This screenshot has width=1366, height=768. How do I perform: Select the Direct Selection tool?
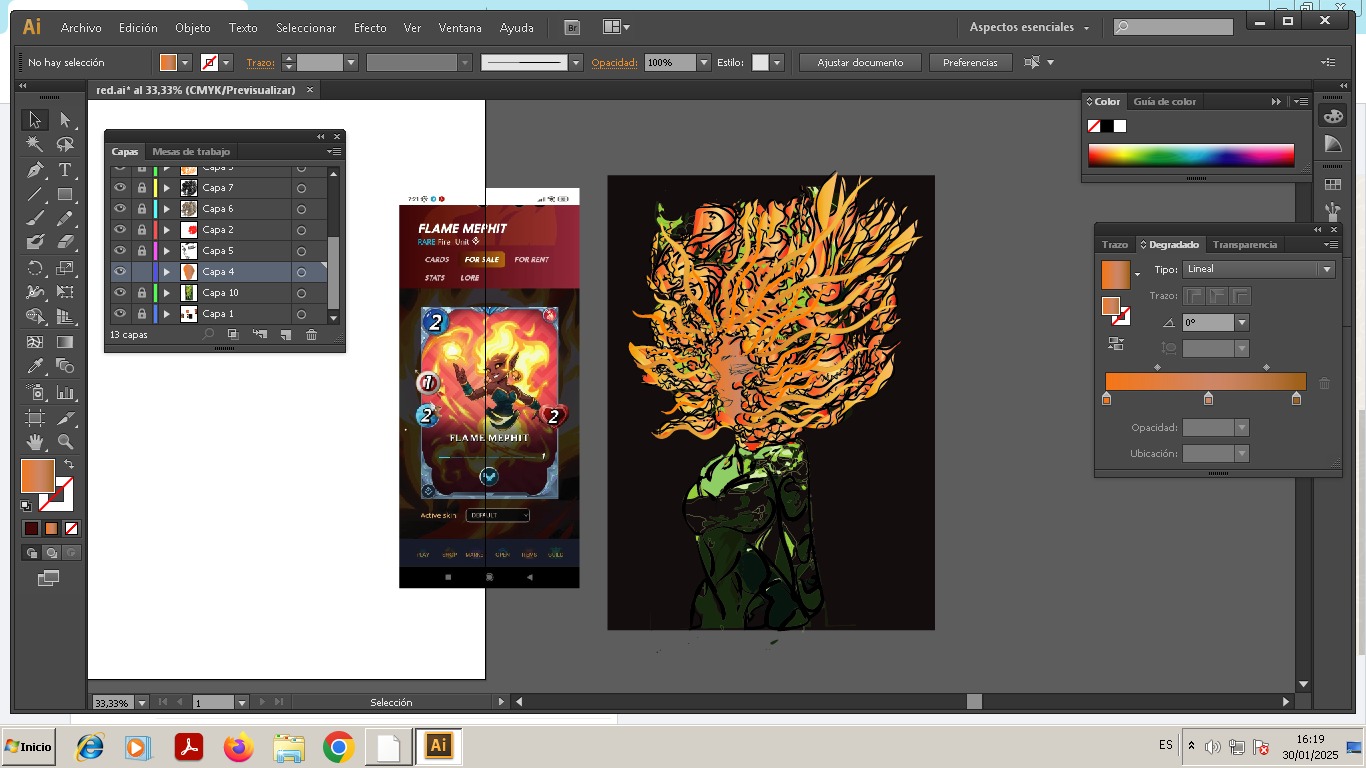(65, 120)
